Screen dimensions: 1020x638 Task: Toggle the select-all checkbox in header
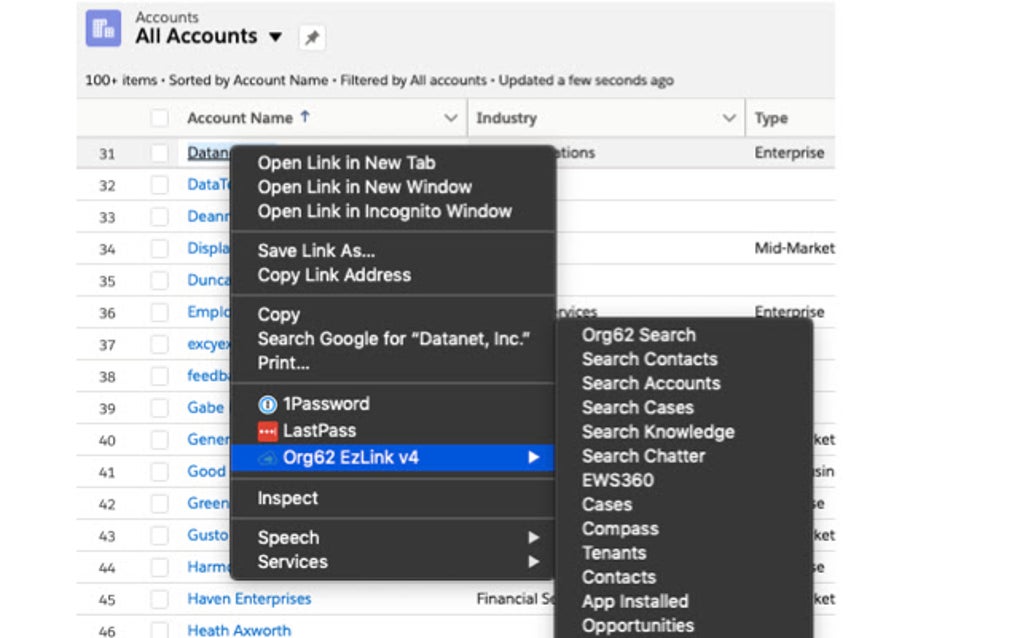pyautogui.click(x=160, y=118)
